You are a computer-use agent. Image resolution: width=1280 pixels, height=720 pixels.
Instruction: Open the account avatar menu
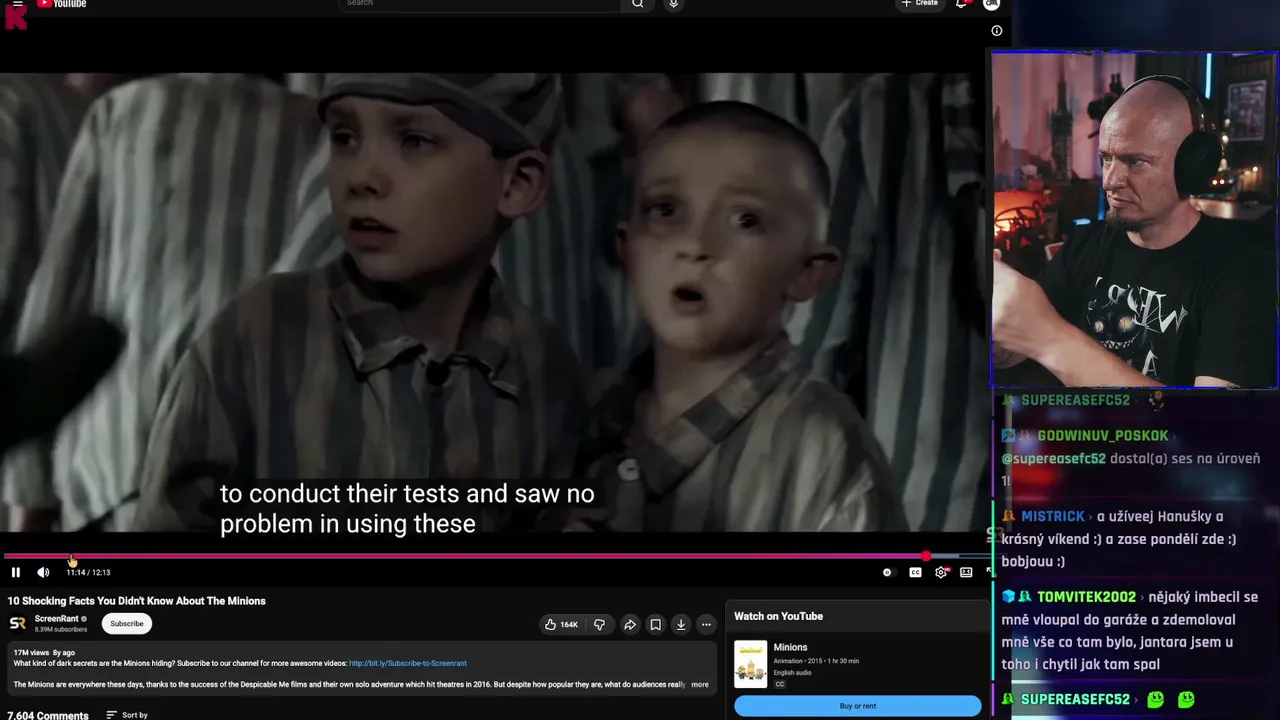tap(991, 4)
